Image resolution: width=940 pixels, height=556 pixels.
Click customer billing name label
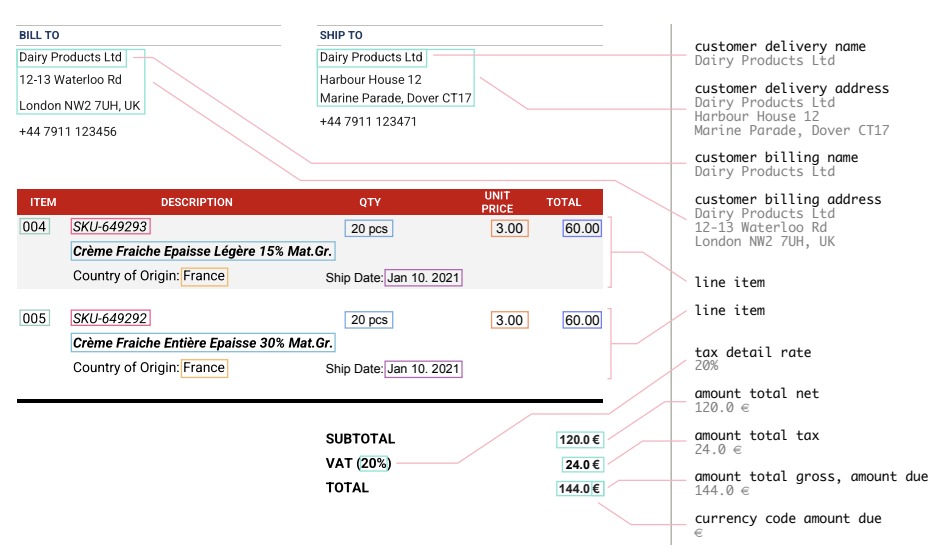tap(776, 157)
